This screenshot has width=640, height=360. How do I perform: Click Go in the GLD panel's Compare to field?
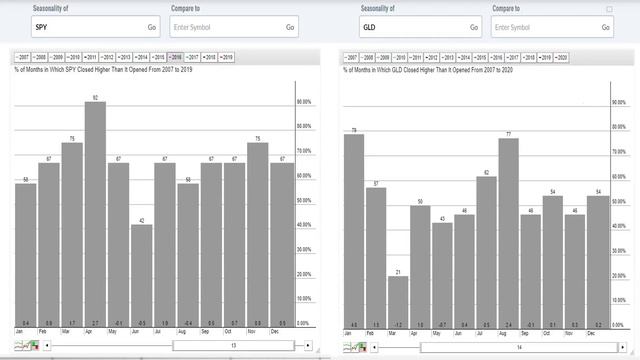(x=605, y=27)
